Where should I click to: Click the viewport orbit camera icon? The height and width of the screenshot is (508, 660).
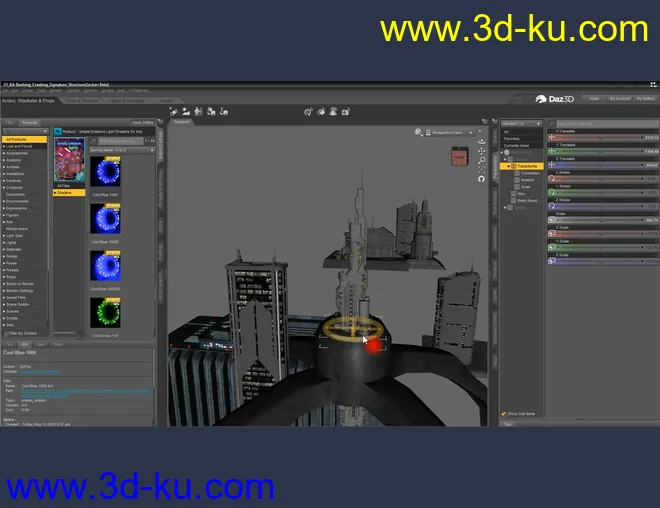coord(482,141)
